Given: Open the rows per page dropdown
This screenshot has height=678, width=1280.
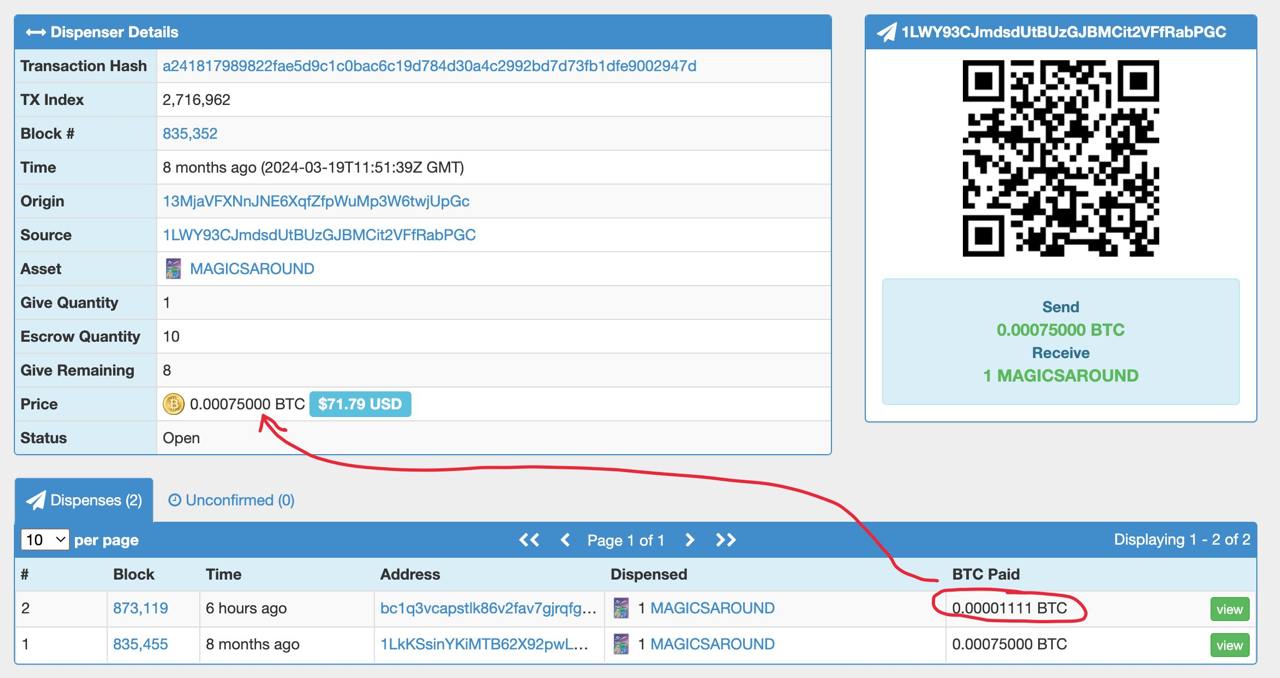Looking at the screenshot, I should click(45, 540).
